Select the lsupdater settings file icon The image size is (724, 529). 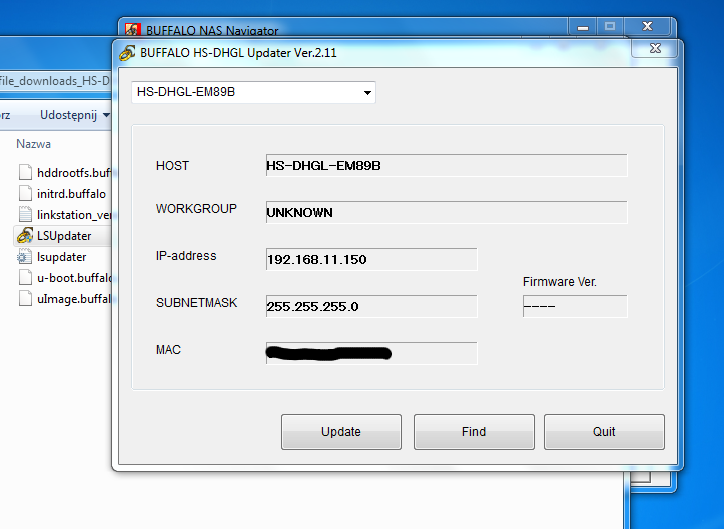tap(25, 257)
